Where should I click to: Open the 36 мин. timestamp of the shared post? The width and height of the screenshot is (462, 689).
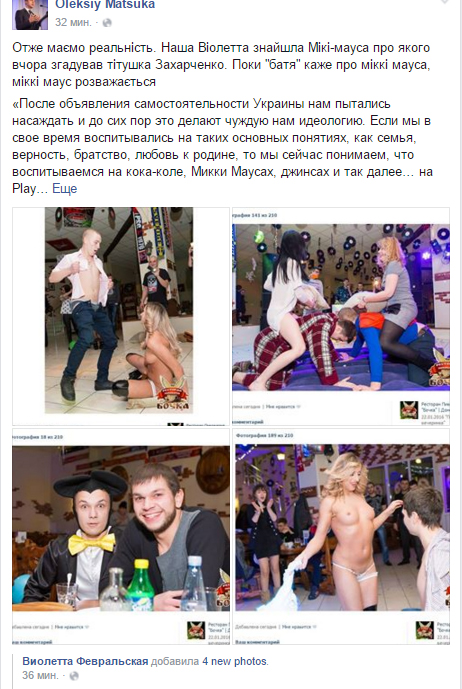tap(40, 675)
